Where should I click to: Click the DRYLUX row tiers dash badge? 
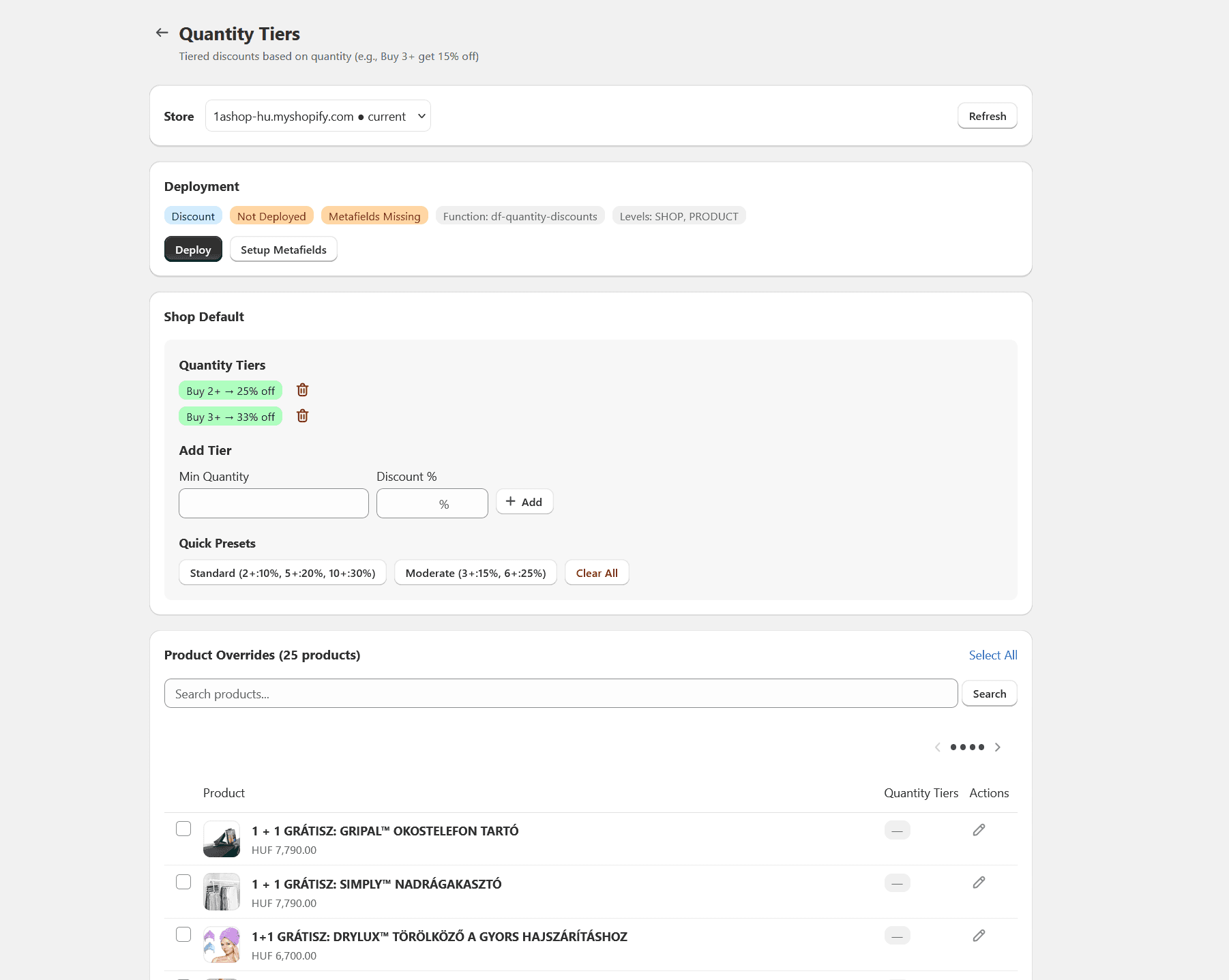point(897,936)
